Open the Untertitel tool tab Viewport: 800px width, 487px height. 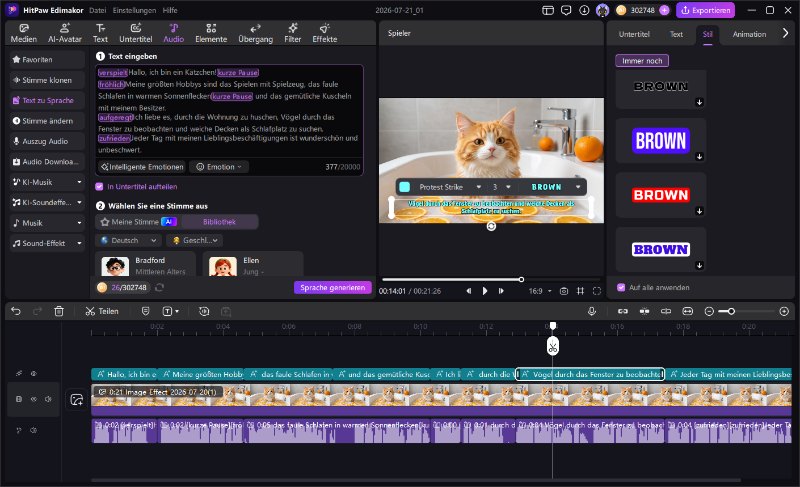point(136,33)
